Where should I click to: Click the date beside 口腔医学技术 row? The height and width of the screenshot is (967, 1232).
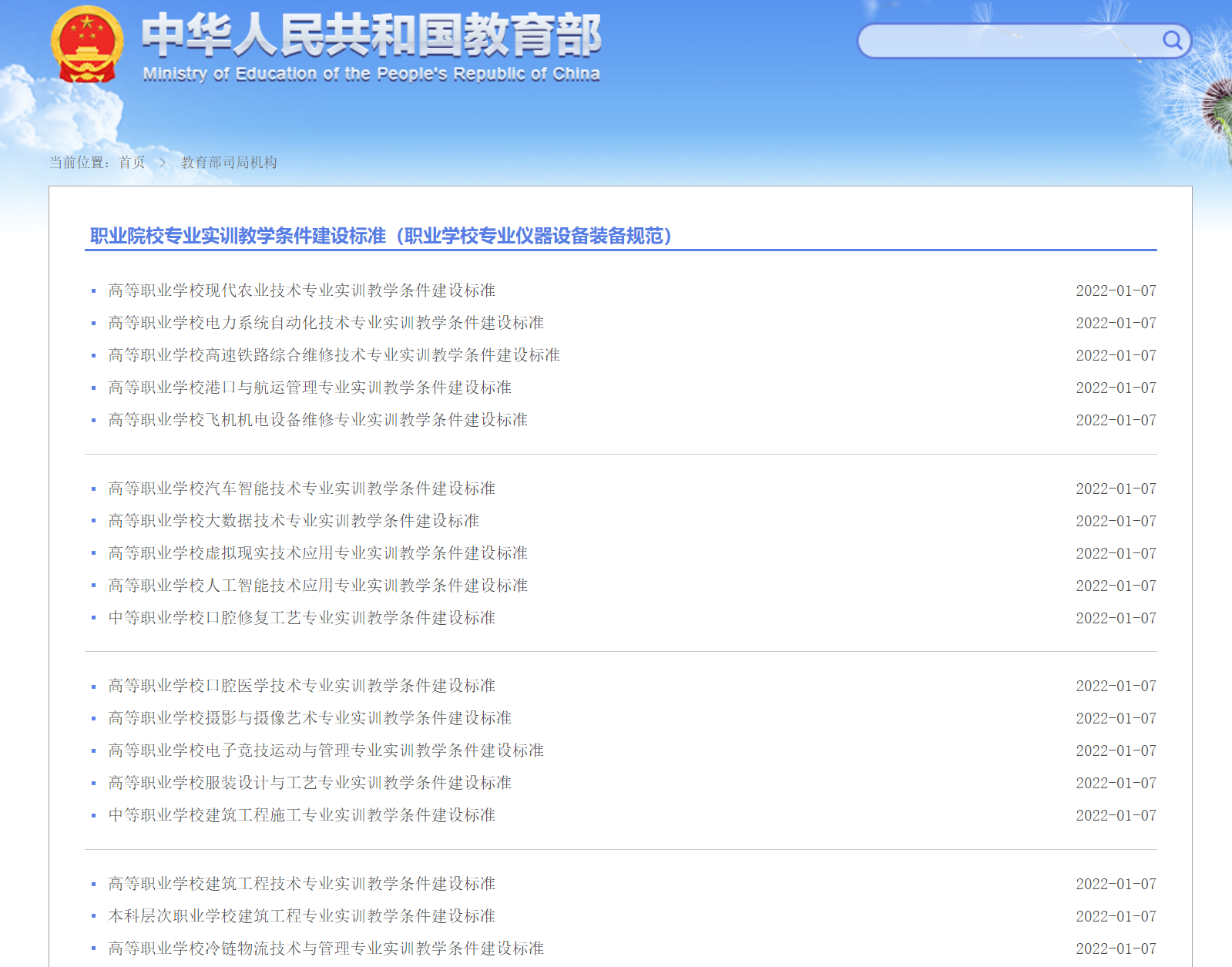point(1116,686)
